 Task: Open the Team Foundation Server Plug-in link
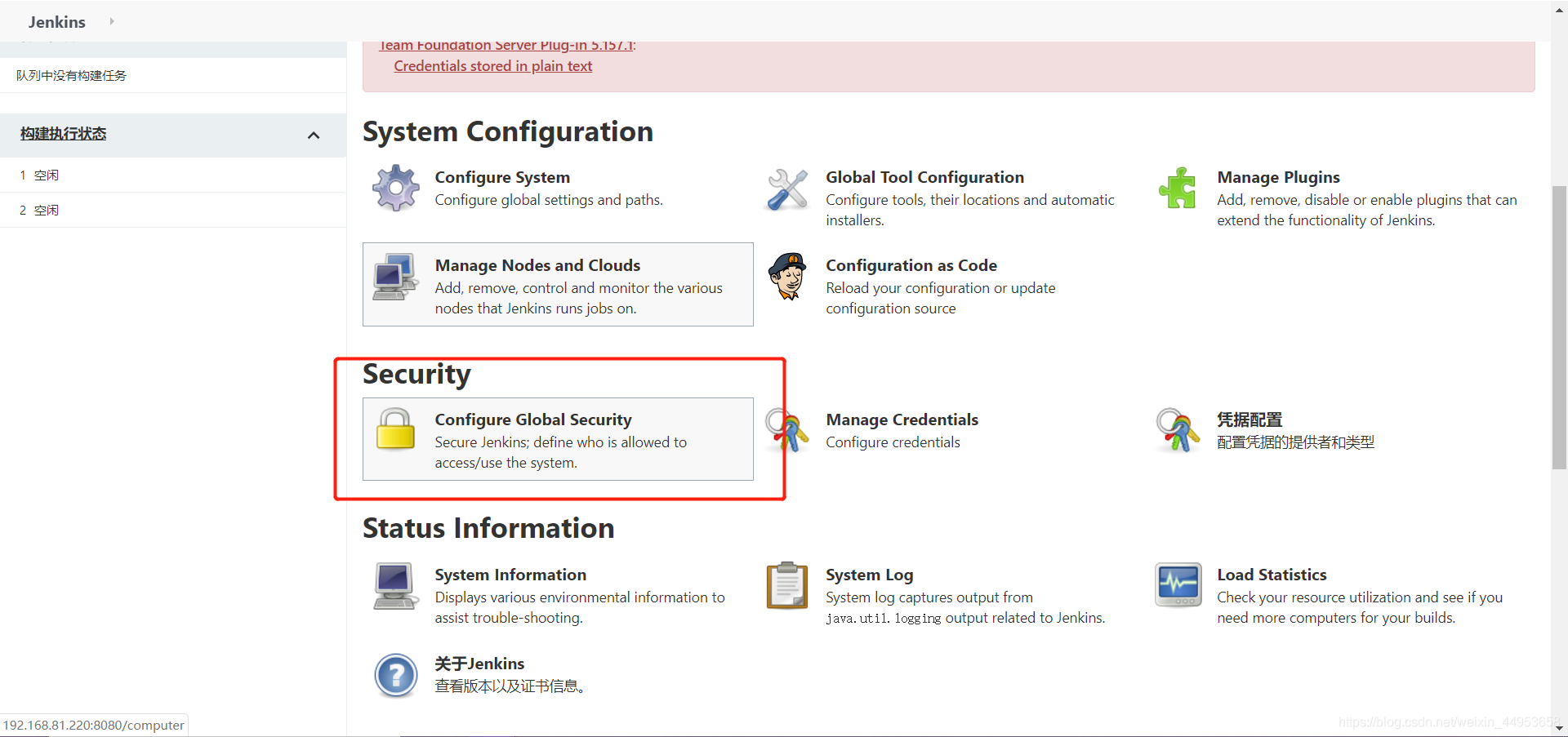click(x=507, y=46)
